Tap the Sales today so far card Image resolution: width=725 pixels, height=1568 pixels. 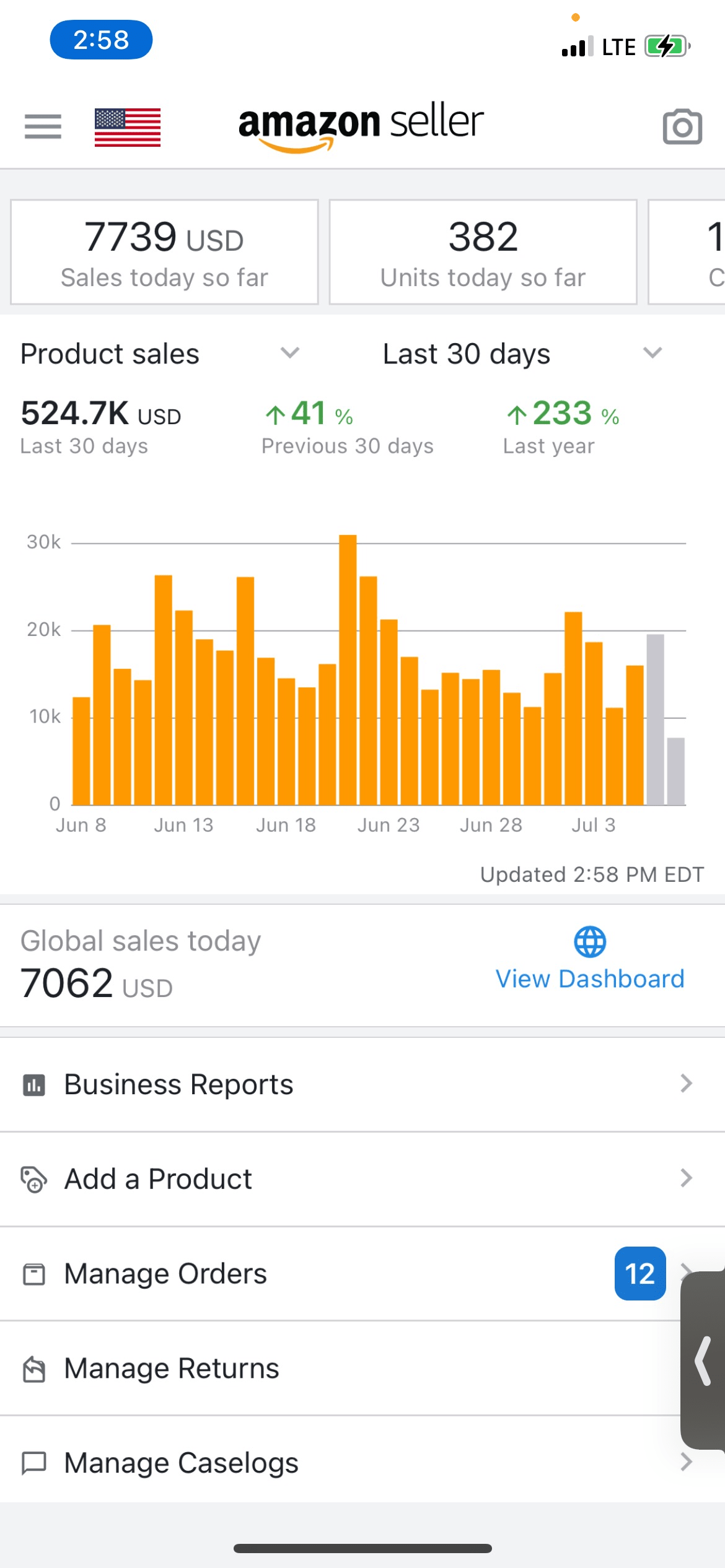164,252
